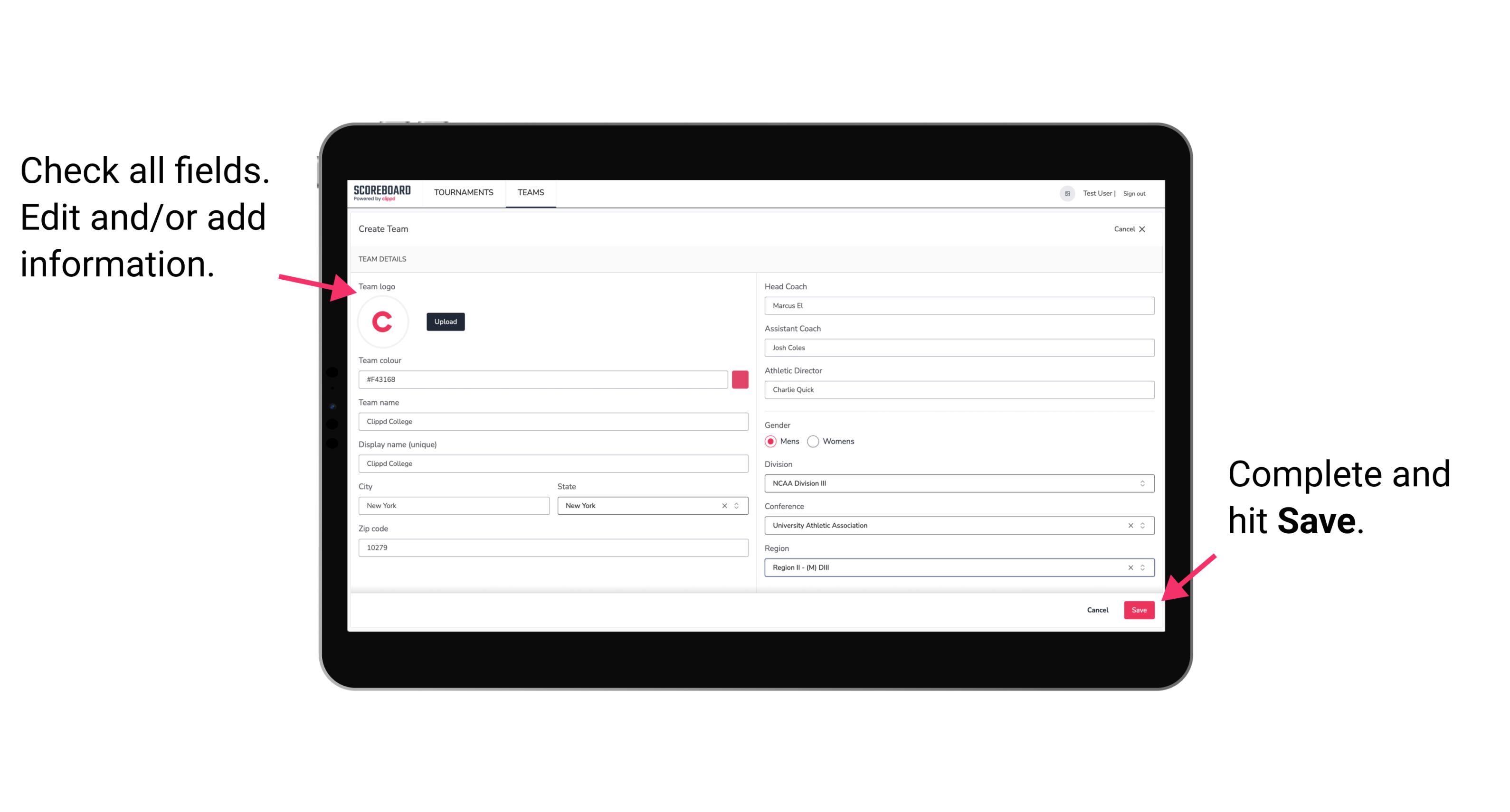Click the Test User account icon
Viewport: 1510px width, 812px height.
[x=1065, y=192]
